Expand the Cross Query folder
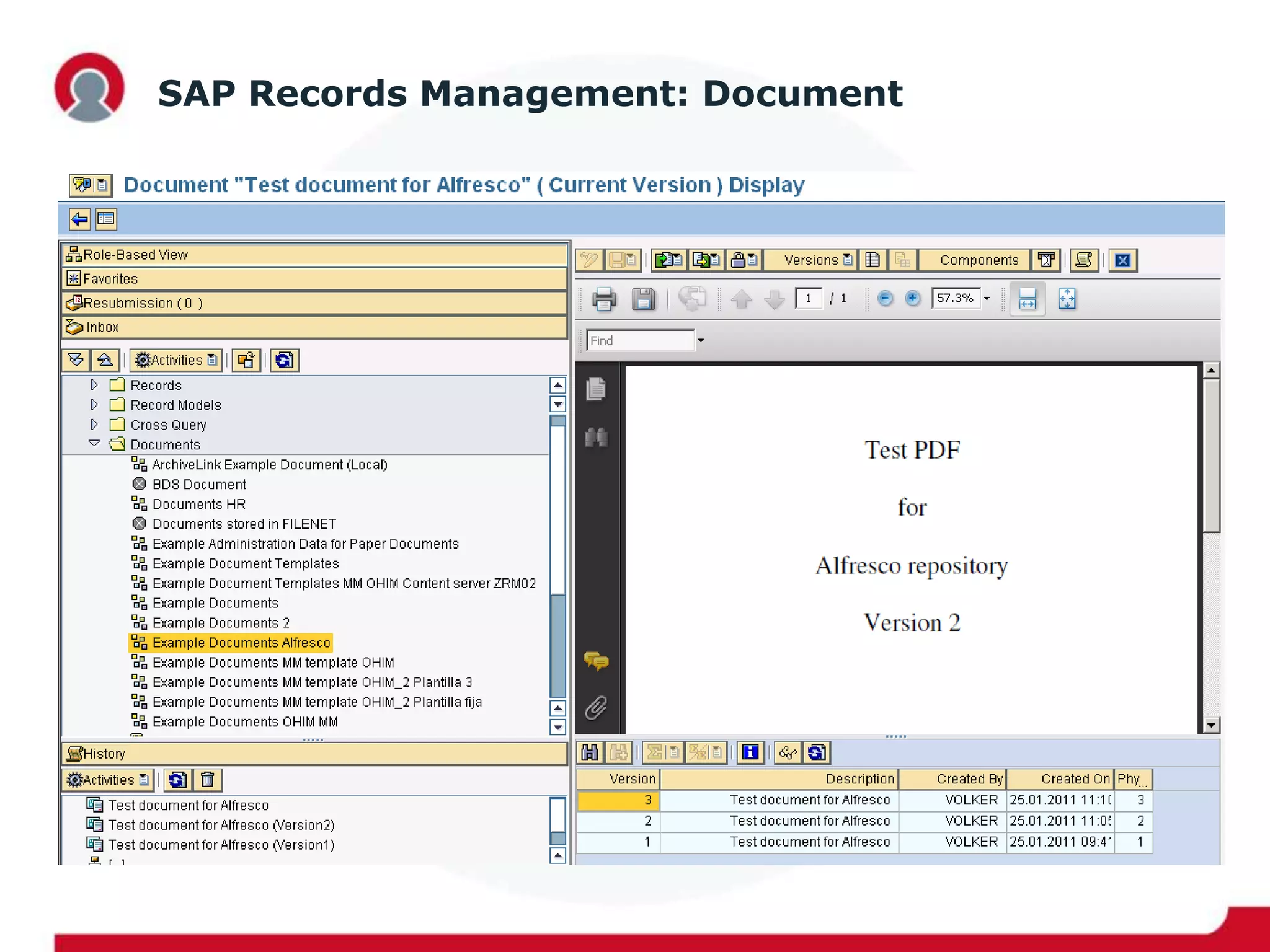 coord(94,425)
